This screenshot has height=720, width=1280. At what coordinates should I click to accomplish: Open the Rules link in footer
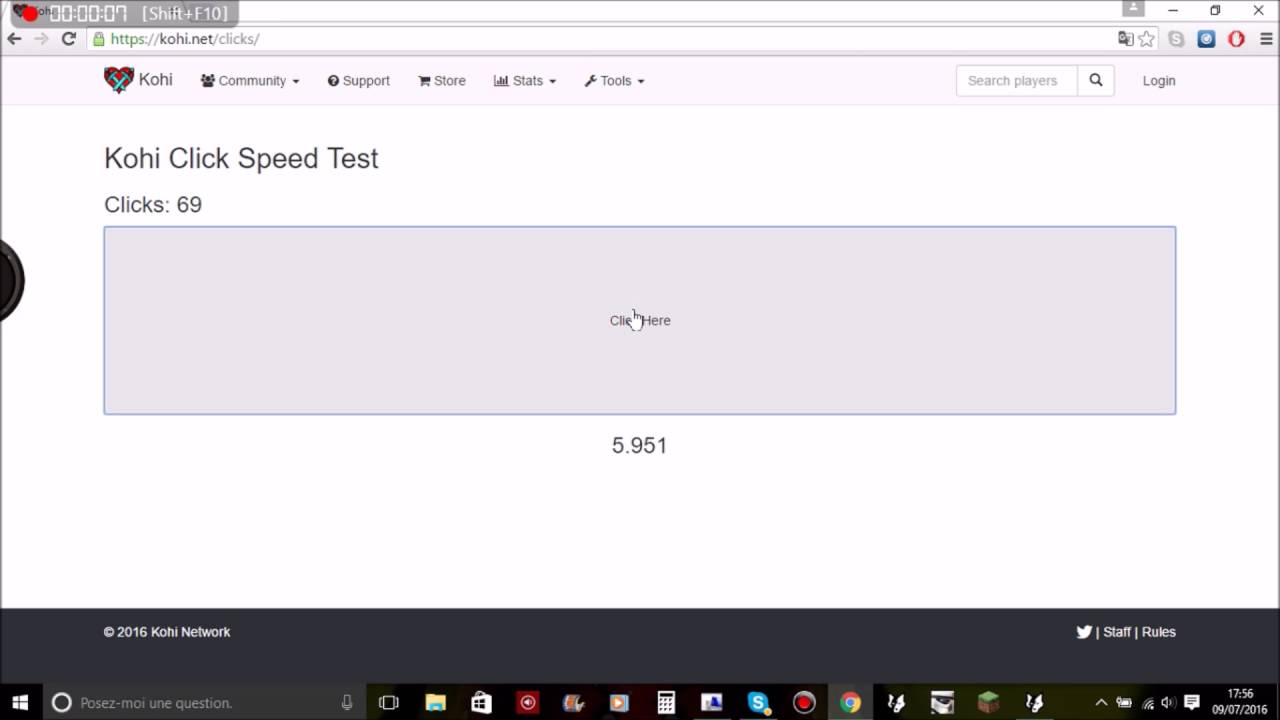coord(1159,632)
